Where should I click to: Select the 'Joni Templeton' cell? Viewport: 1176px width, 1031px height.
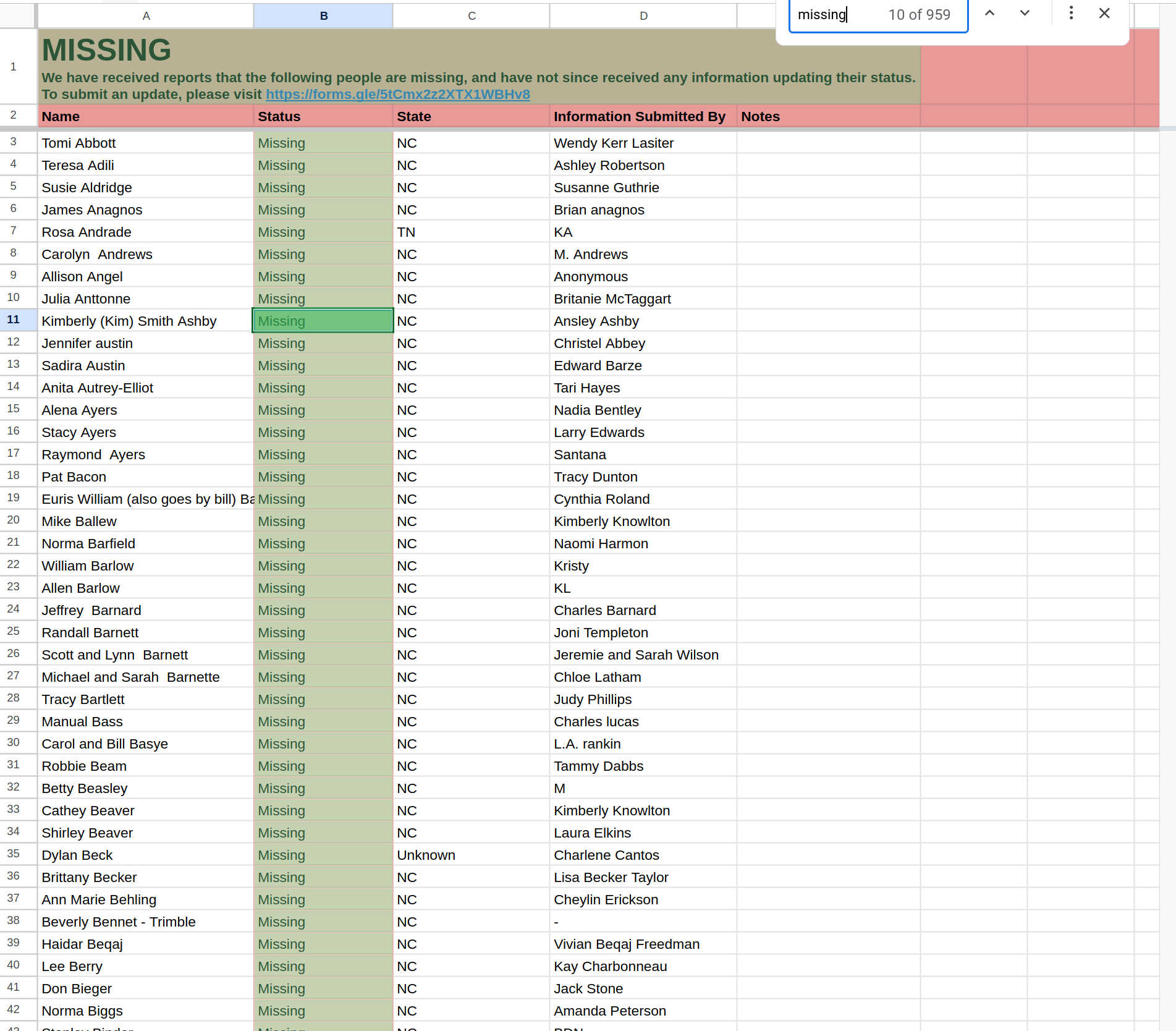tap(643, 632)
